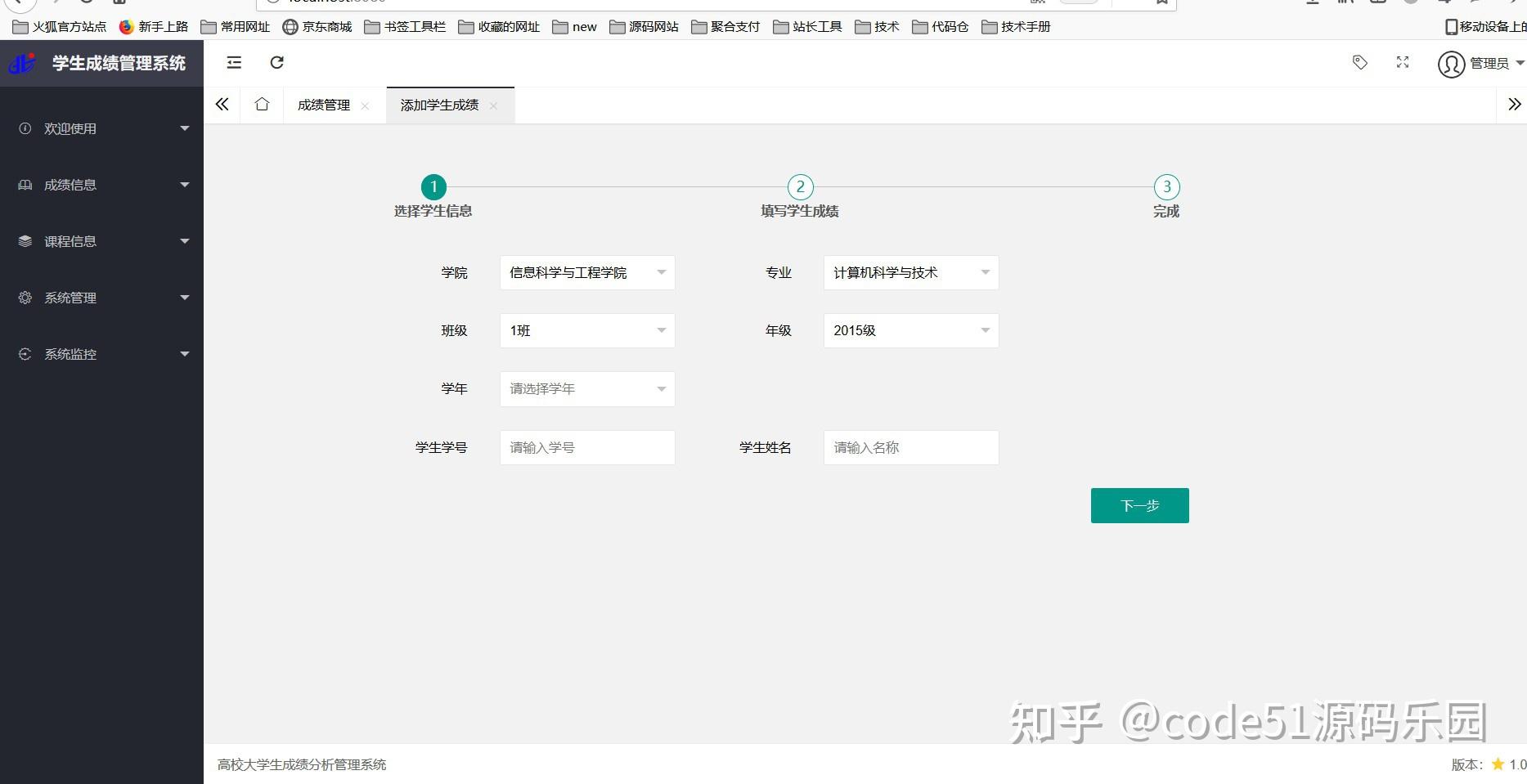The width and height of the screenshot is (1527, 784).
Task: Click the 管理员 avatar icon
Action: pos(1451,63)
